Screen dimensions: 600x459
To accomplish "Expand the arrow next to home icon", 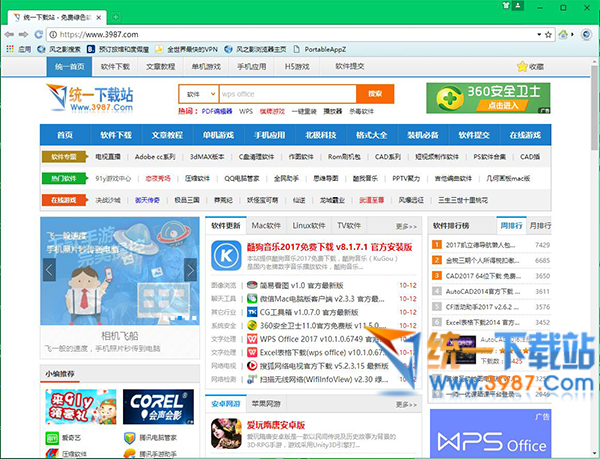I will pyautogui.click(x=572, y=34).
